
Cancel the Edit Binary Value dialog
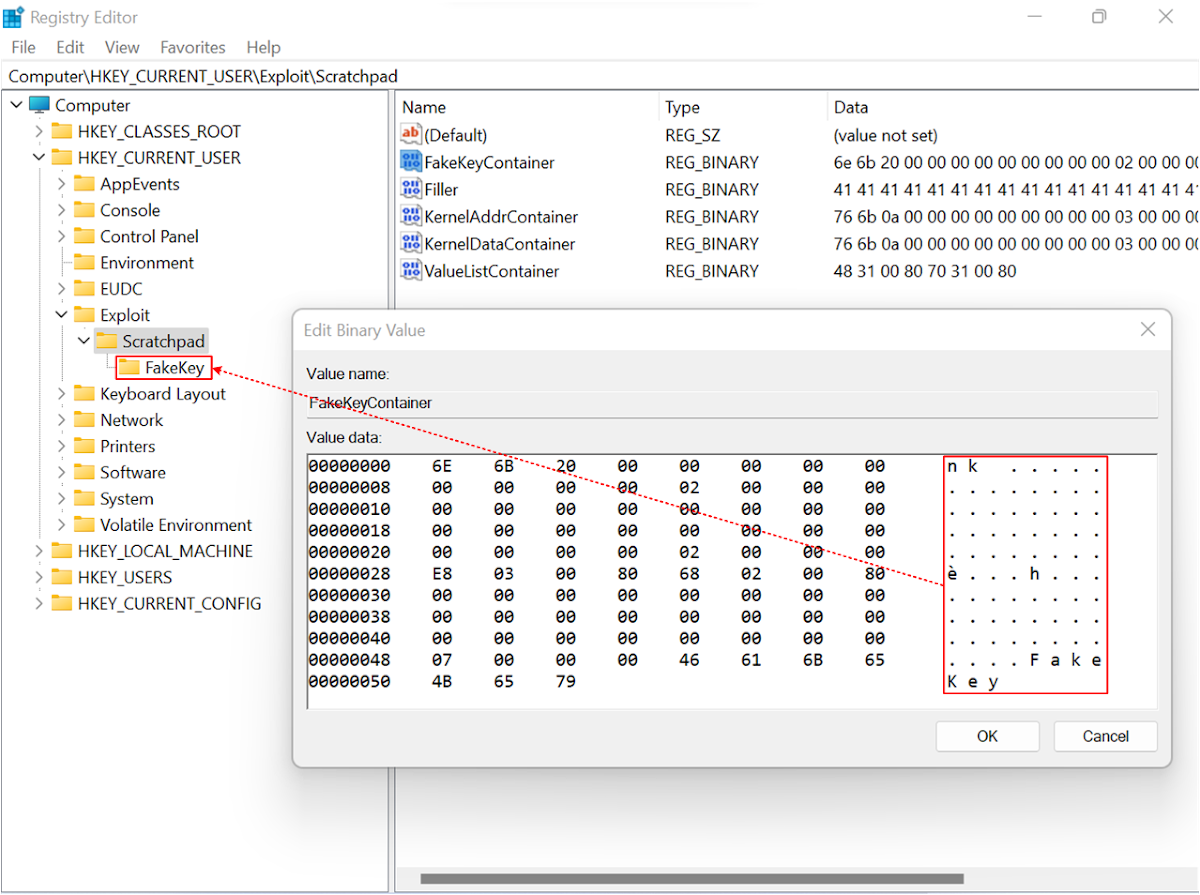click(1105, 736)
